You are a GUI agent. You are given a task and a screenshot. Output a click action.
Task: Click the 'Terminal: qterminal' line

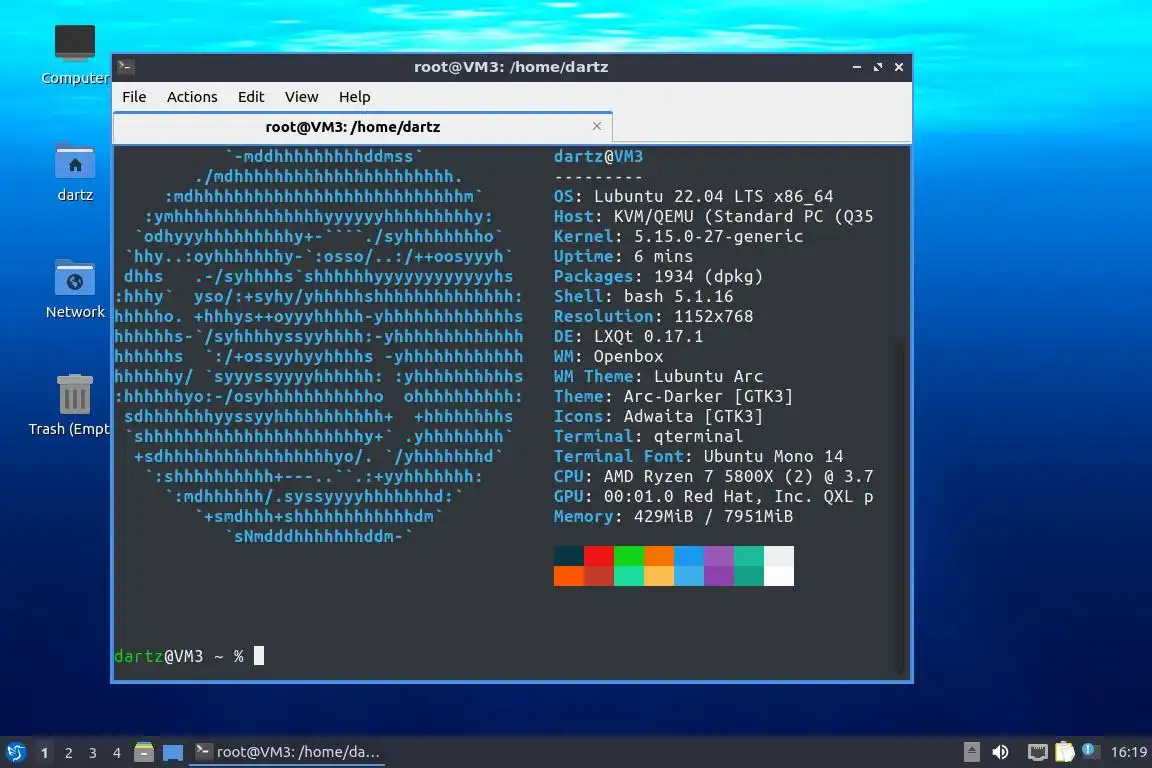[648, 436]
